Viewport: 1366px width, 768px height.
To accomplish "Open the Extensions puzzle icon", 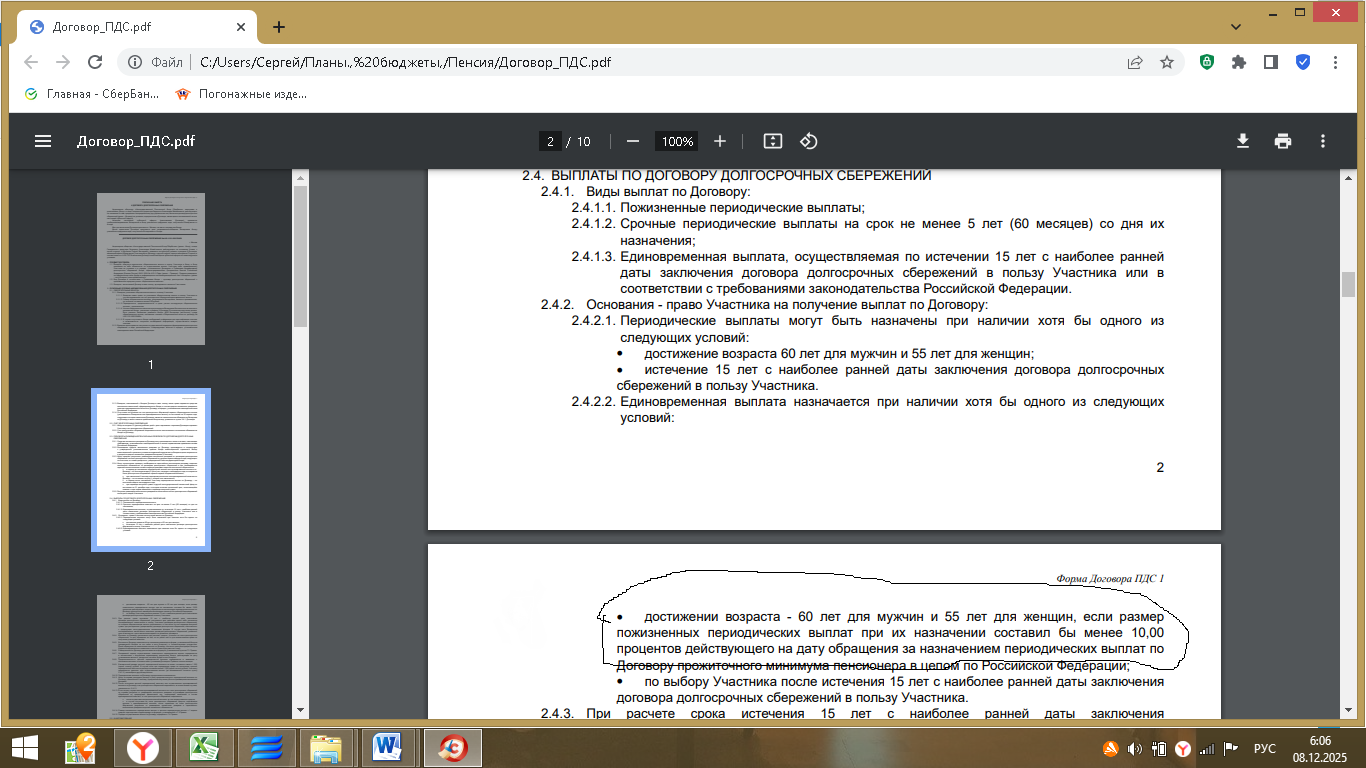I will point(1239,62).
